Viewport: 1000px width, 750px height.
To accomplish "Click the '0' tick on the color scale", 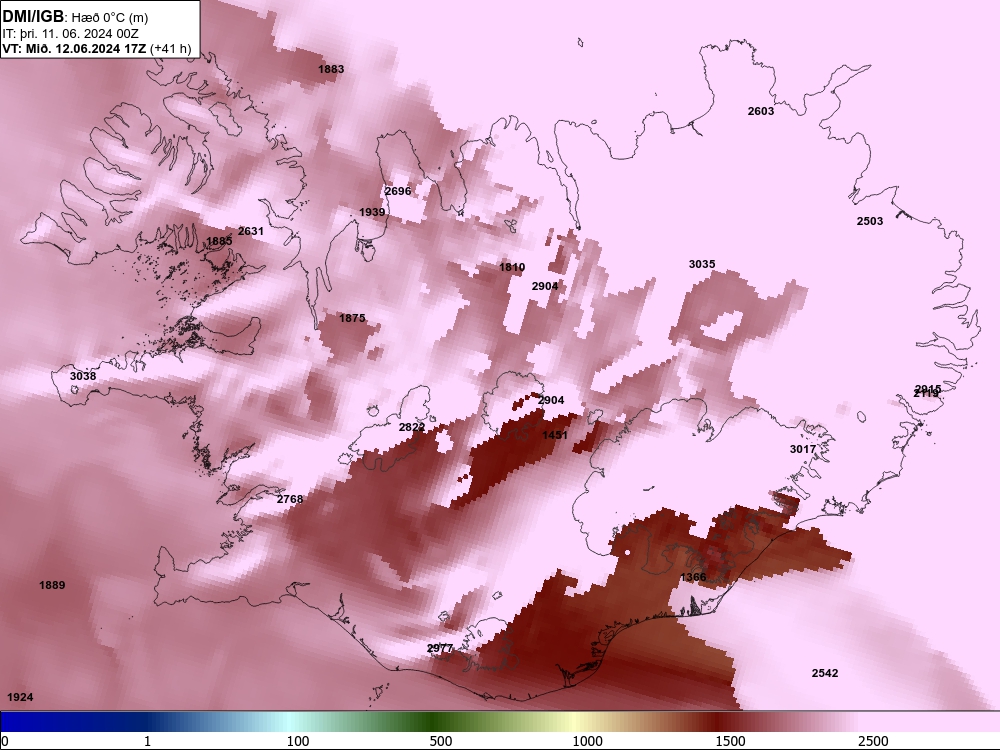I will pos(5,741).
